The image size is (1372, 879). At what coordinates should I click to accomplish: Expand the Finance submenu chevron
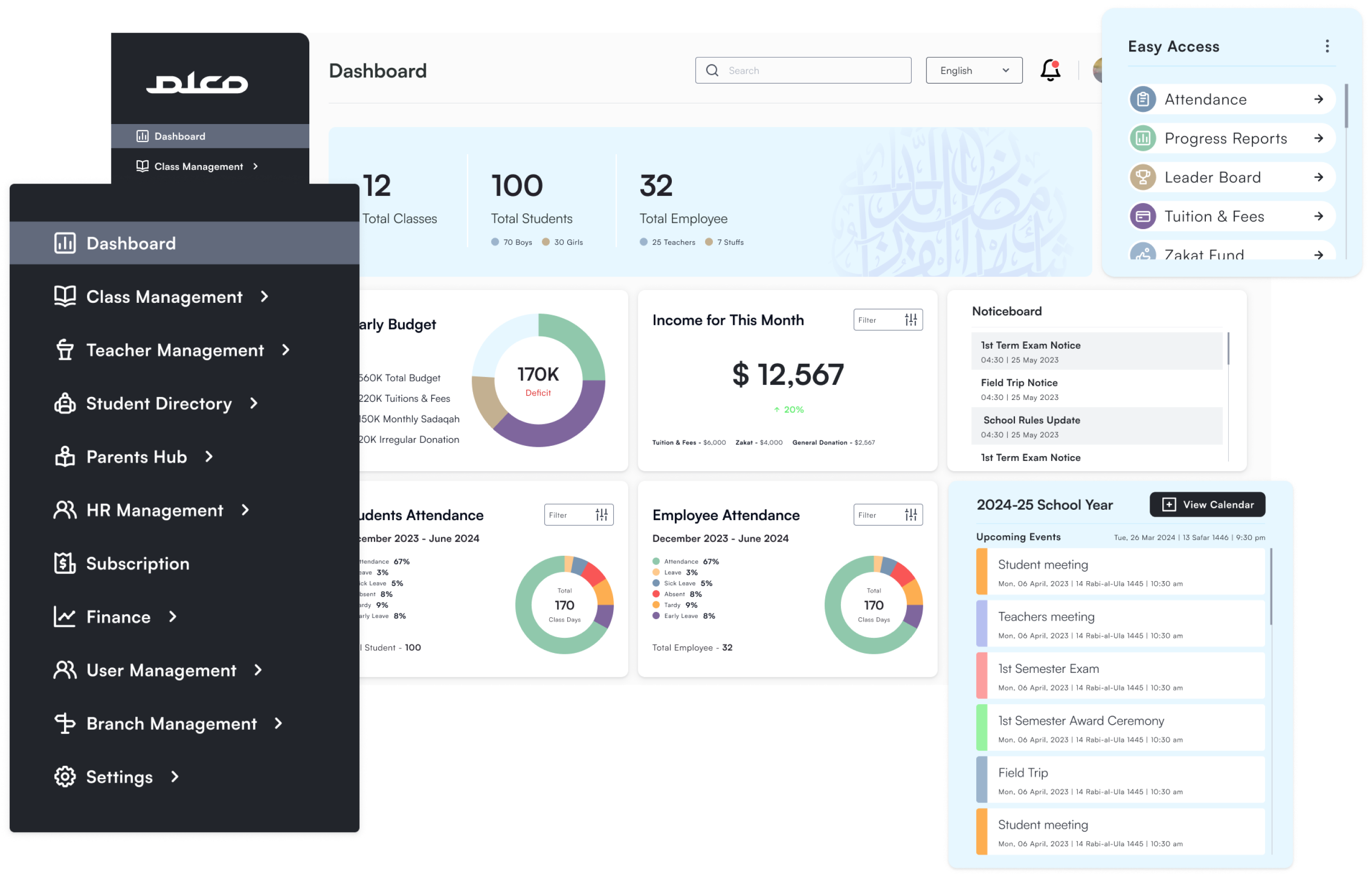173,616
